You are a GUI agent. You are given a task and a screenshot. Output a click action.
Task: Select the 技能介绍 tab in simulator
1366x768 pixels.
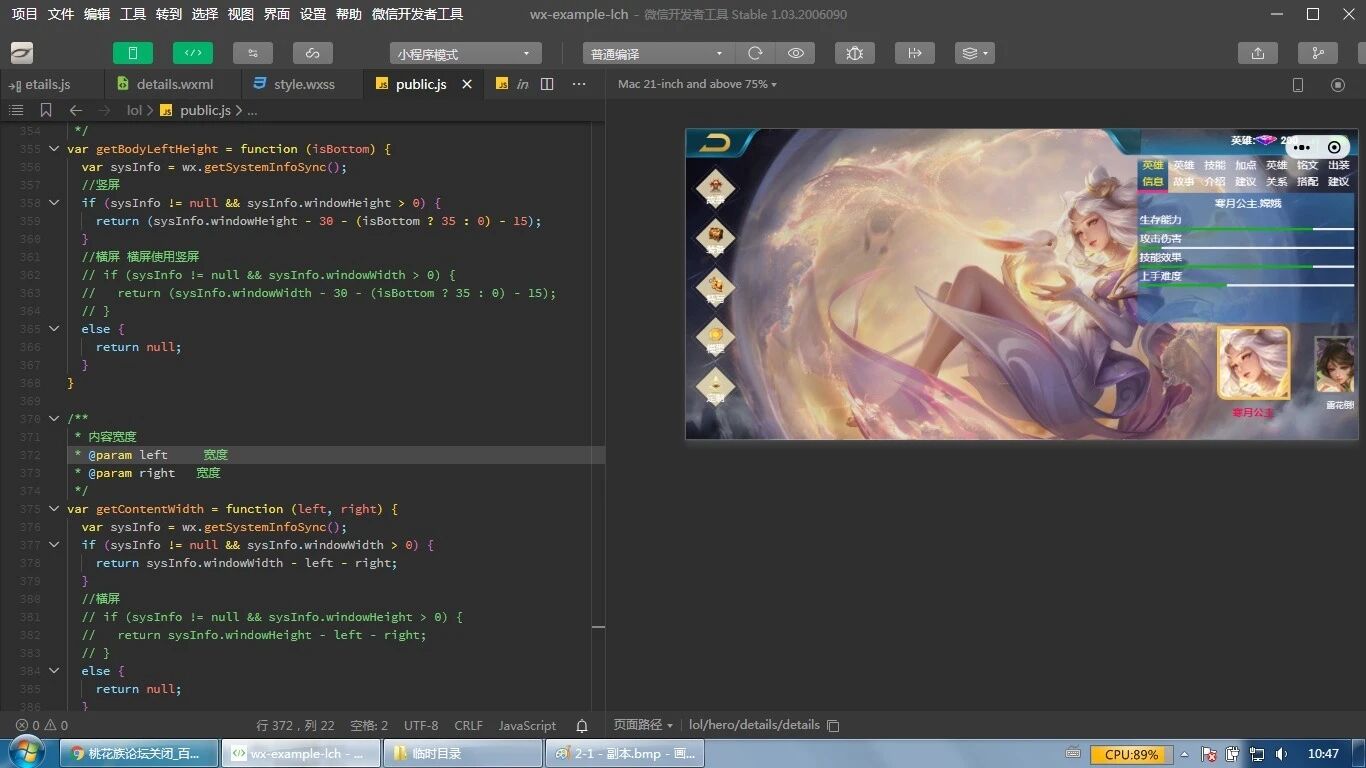[1215, 174]
